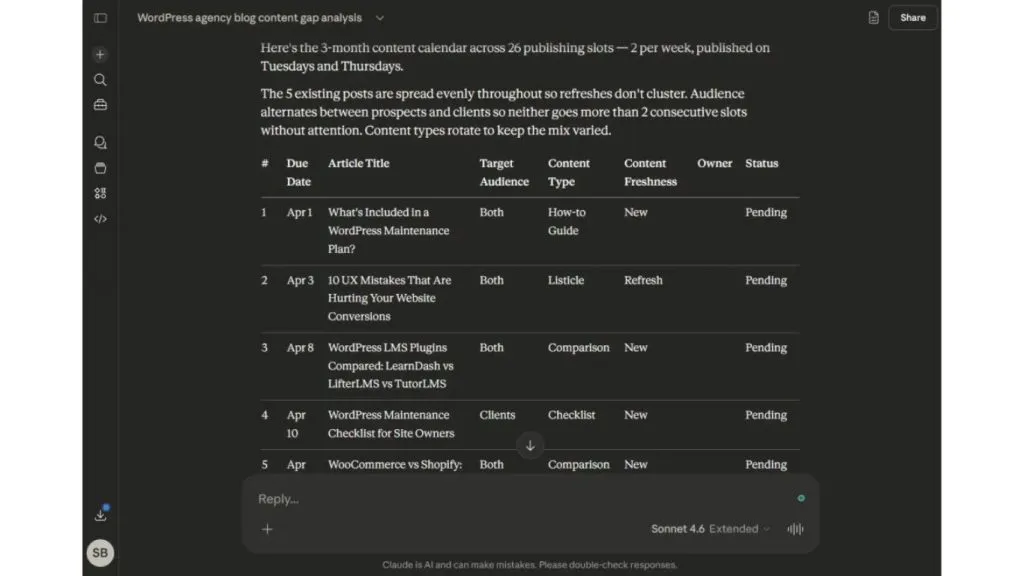1024x576 pixels.
Task: Open the SB user avatar menu
Action: click(x=100, y=552)
